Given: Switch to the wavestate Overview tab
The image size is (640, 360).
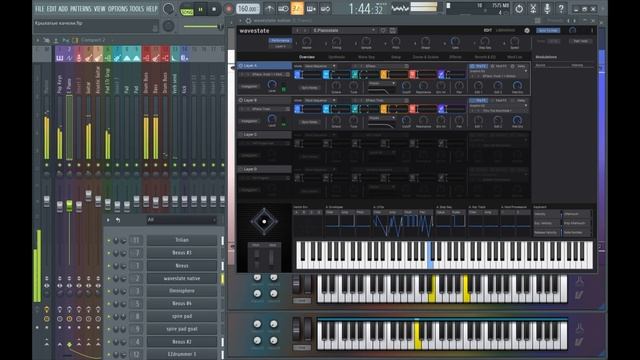Looking at the screenshot, I should click(x=307, y=57).
